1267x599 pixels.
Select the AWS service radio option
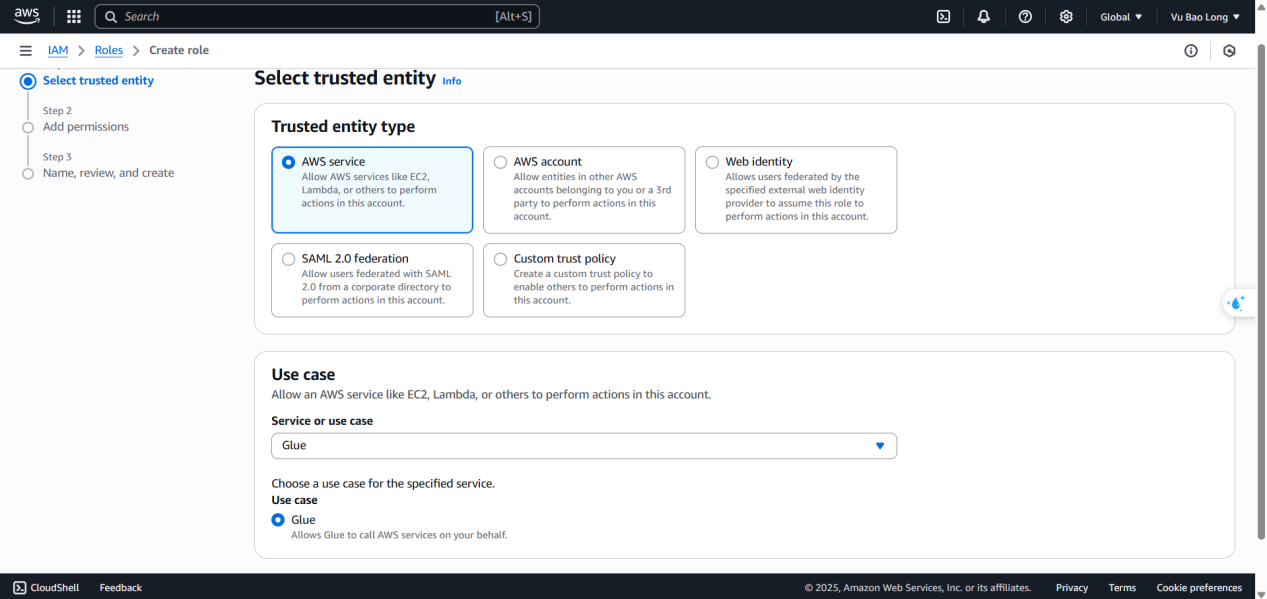pyautogui.click(x=289, y=162)
